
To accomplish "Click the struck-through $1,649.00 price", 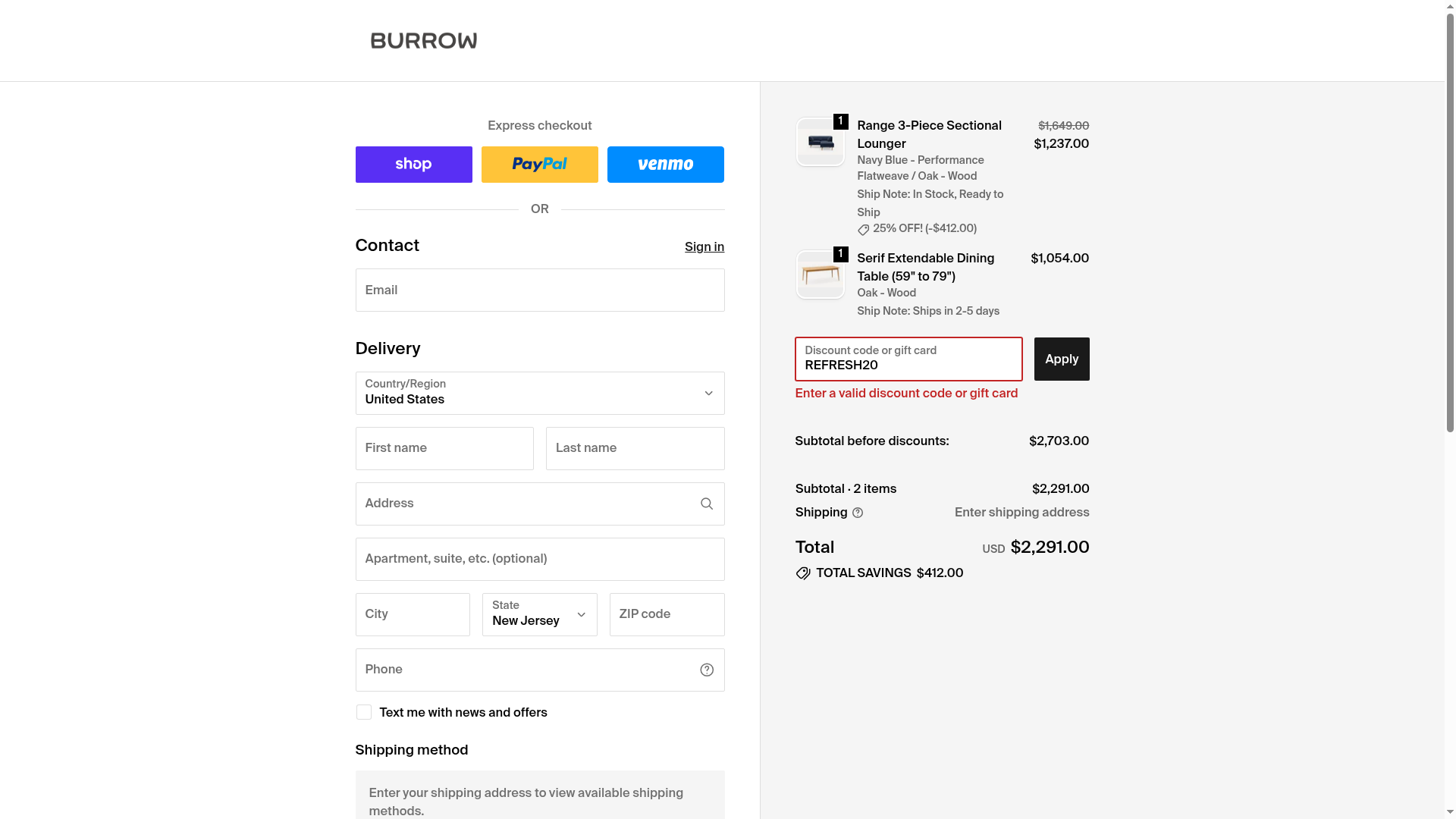I will [1064, 126].
